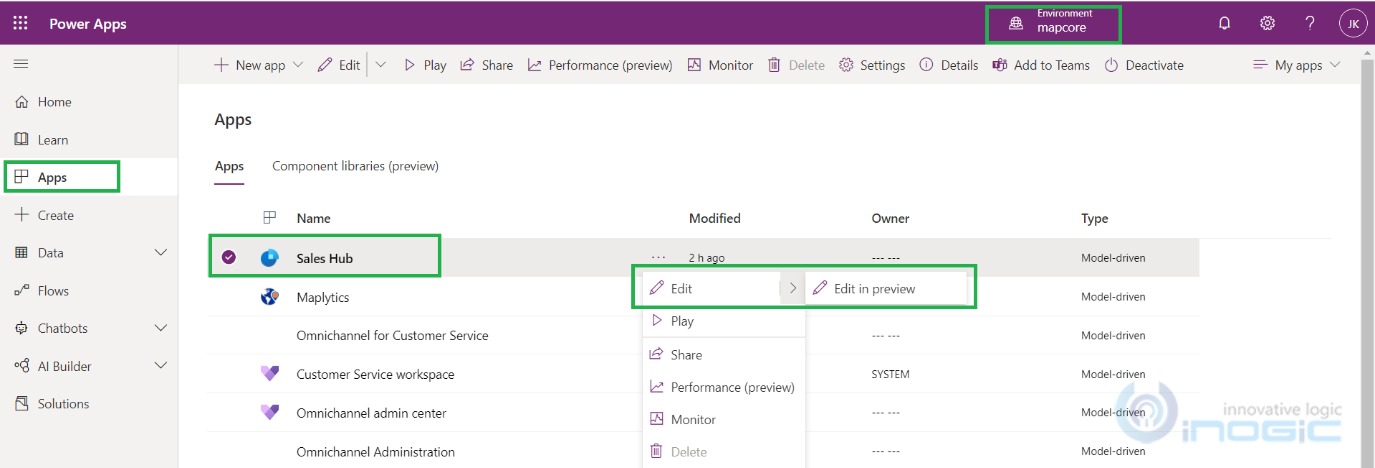This screenshot has height=468, width=1375.
Task: Switch to Component libraries (preview) tab
Action: (x=355, y=166)
